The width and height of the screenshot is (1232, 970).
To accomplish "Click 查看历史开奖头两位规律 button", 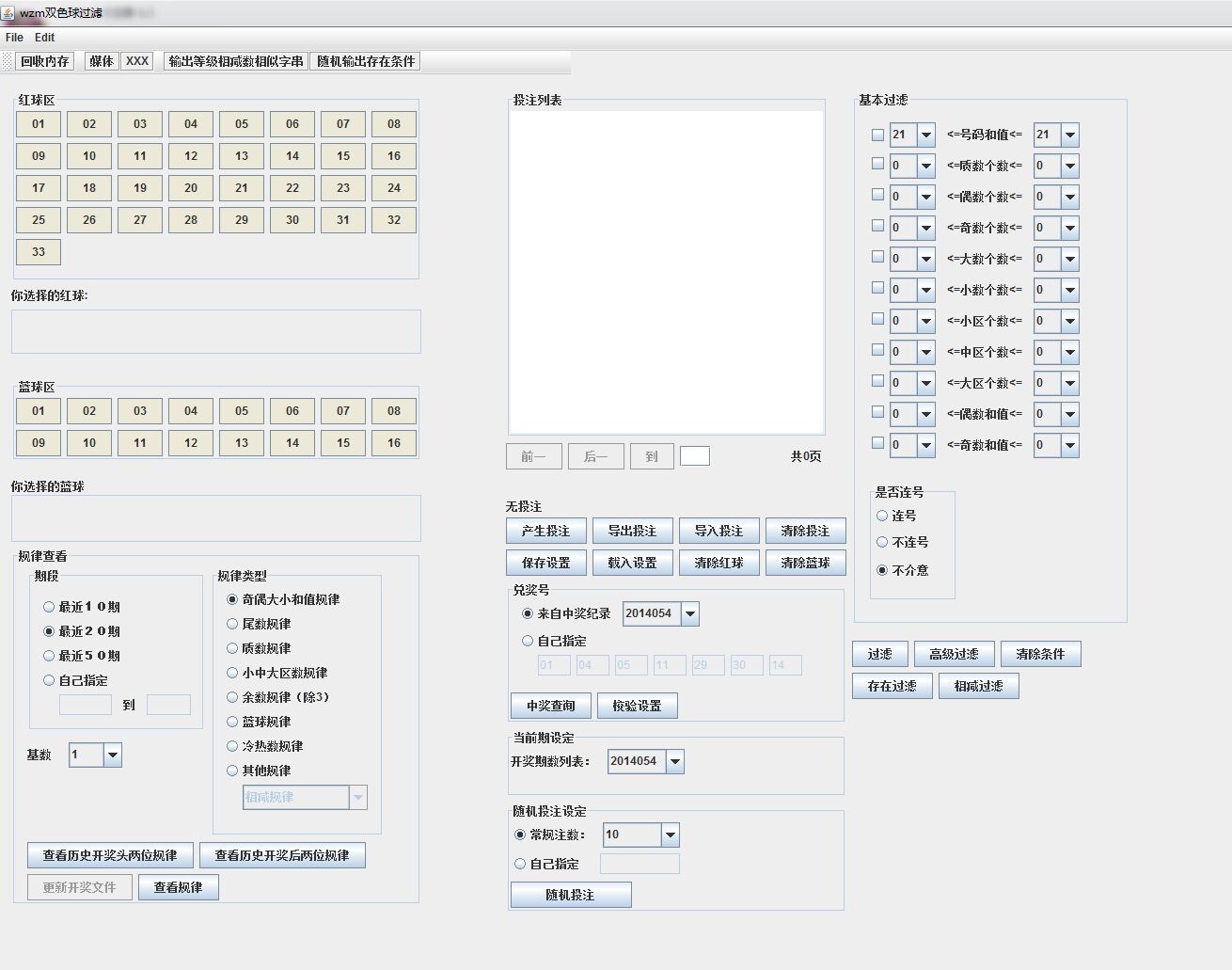I will pyautogui.click(x=110, y=855).
